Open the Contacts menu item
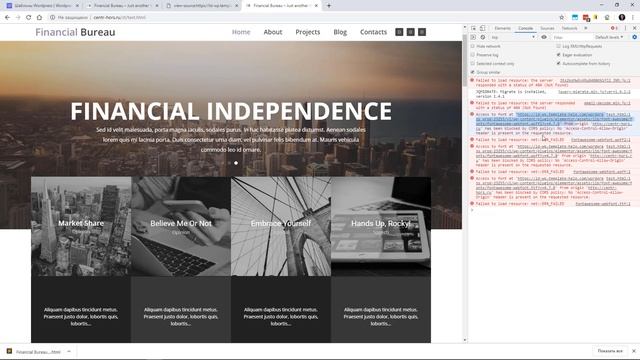This screenshot has width=640, height=360. [x=373, y=32]
